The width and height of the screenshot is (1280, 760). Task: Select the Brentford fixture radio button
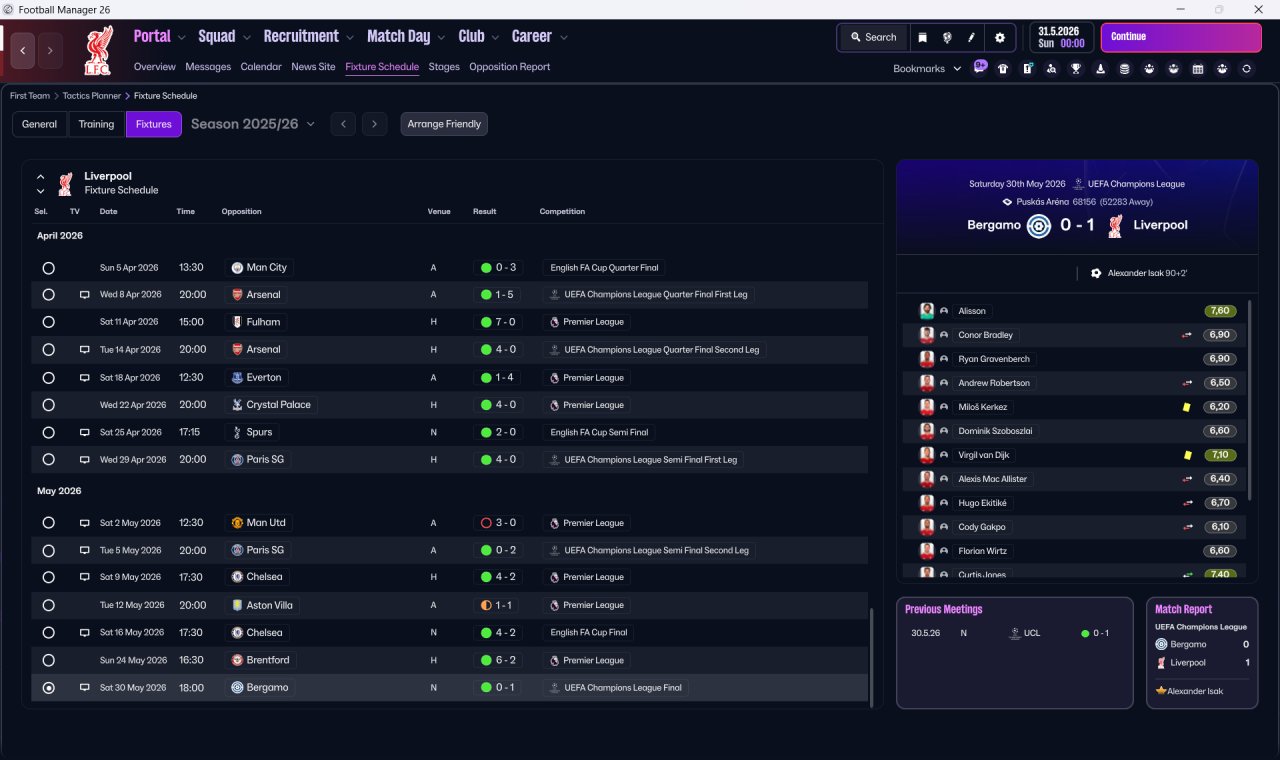click(48, 660)
